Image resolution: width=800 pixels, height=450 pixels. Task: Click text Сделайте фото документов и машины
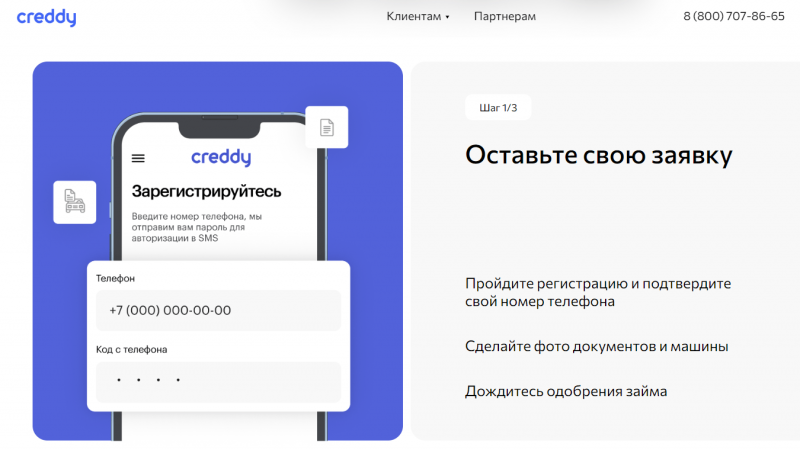(x=596, y=346)
